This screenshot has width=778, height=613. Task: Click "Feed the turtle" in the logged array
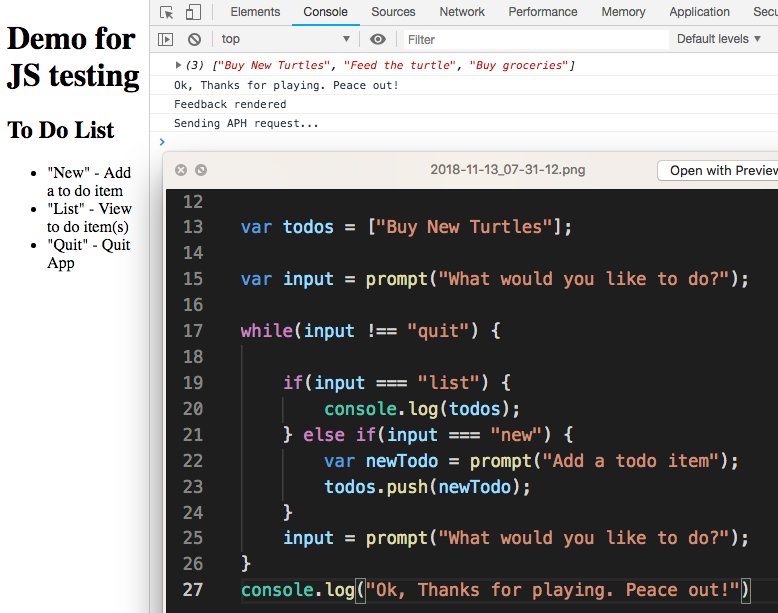(x=399, y=65)
